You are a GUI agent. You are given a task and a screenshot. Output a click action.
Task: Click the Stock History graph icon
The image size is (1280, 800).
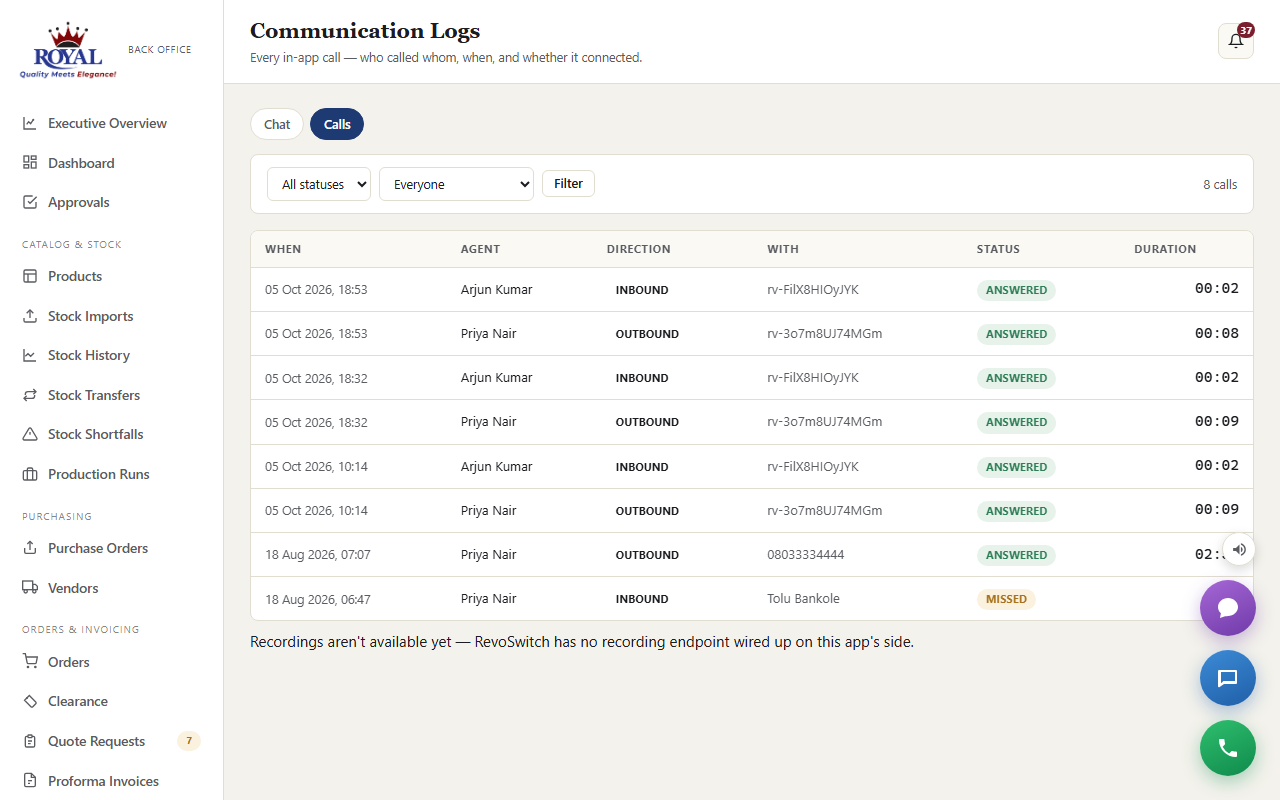click(30, 355)
